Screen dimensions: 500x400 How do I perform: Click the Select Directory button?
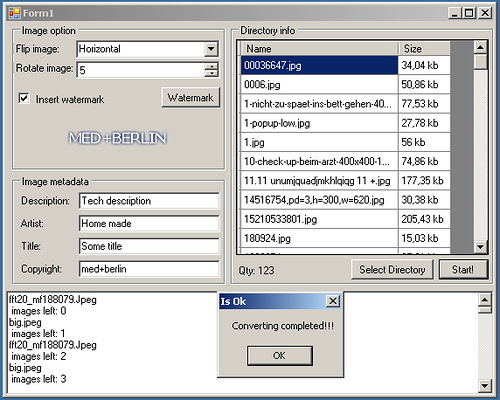392,269
